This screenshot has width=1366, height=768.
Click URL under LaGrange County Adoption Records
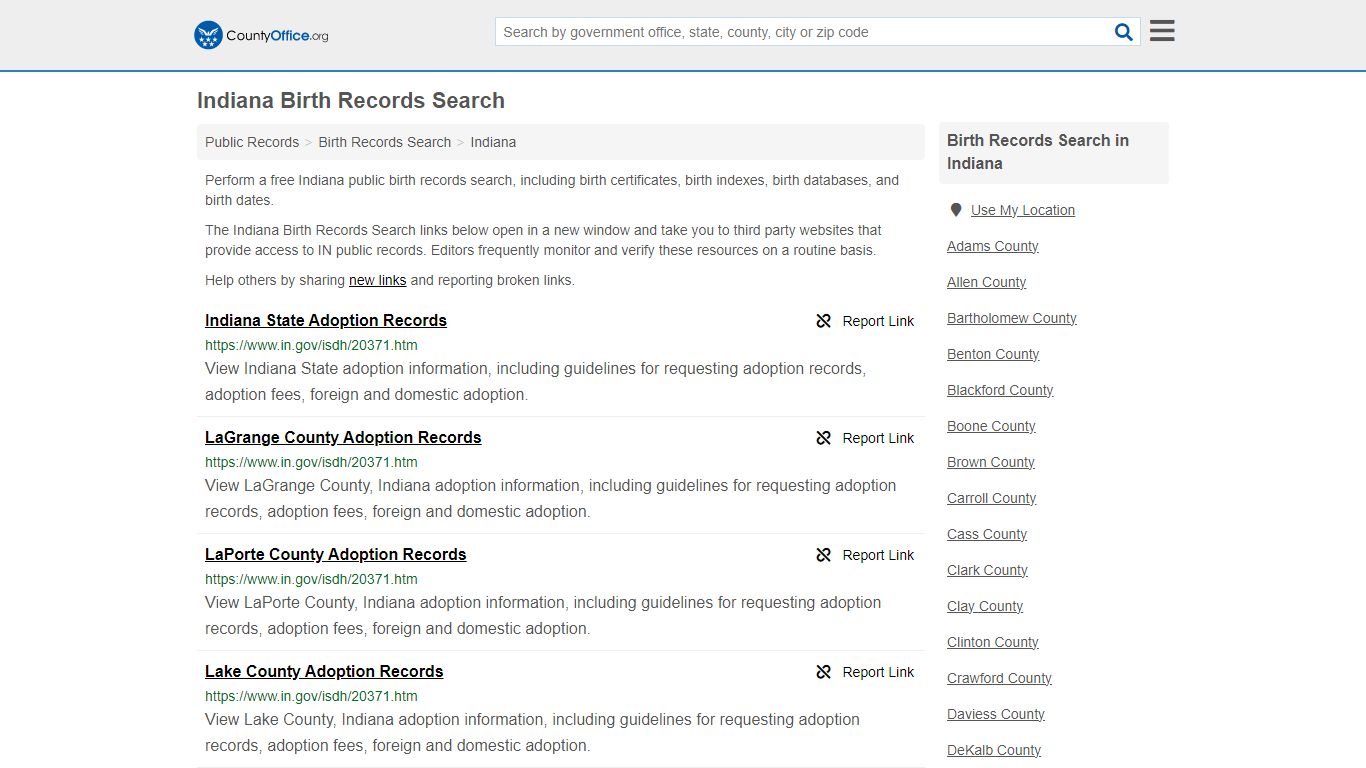click(x=311, y=462)
